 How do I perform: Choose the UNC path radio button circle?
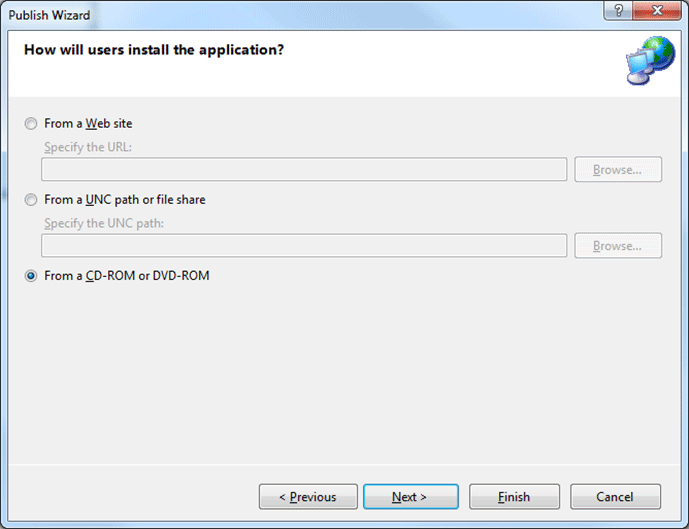pyautogui.click(x=31, y=200)
